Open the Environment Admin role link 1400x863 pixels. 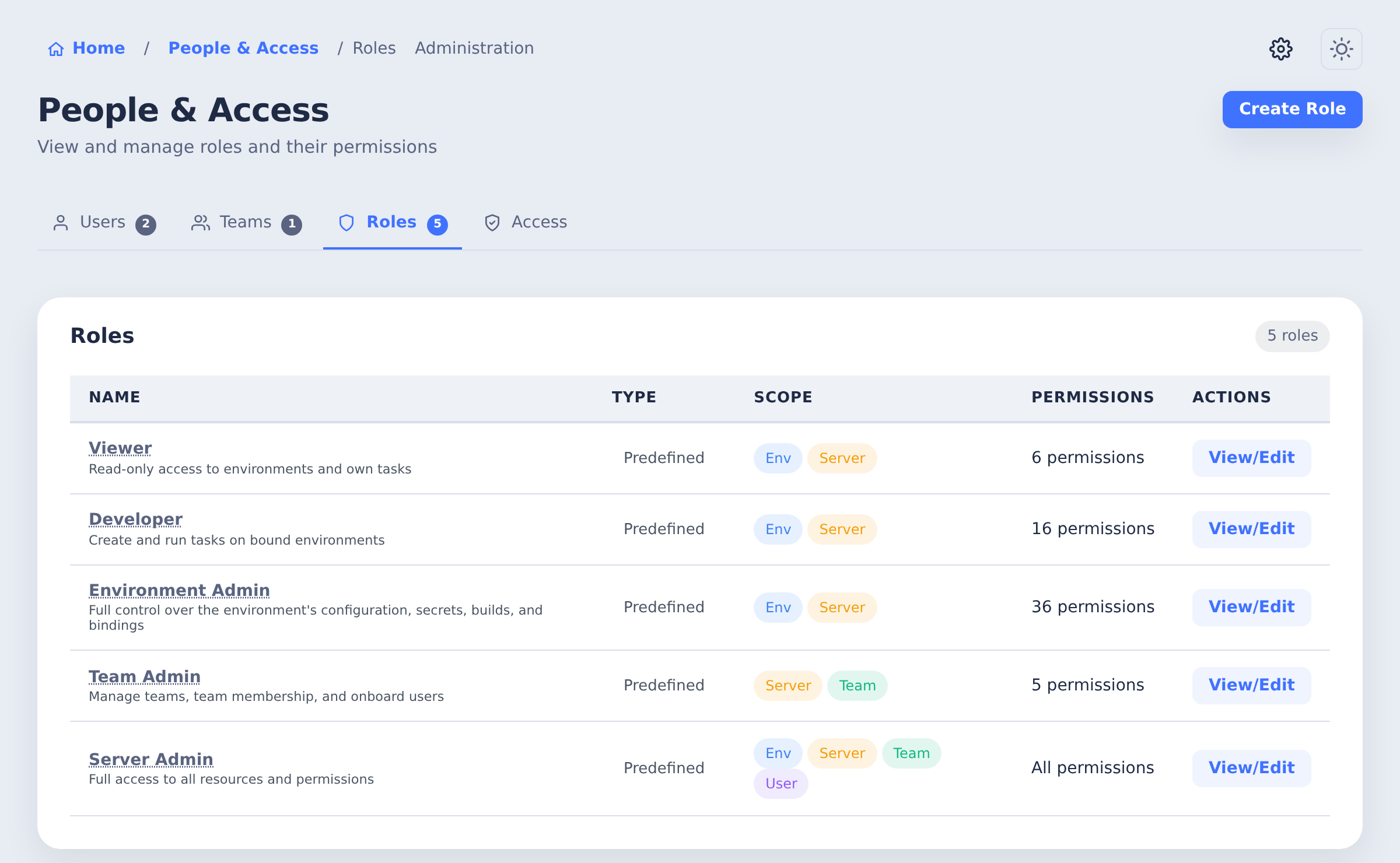[x=179, y=591]
